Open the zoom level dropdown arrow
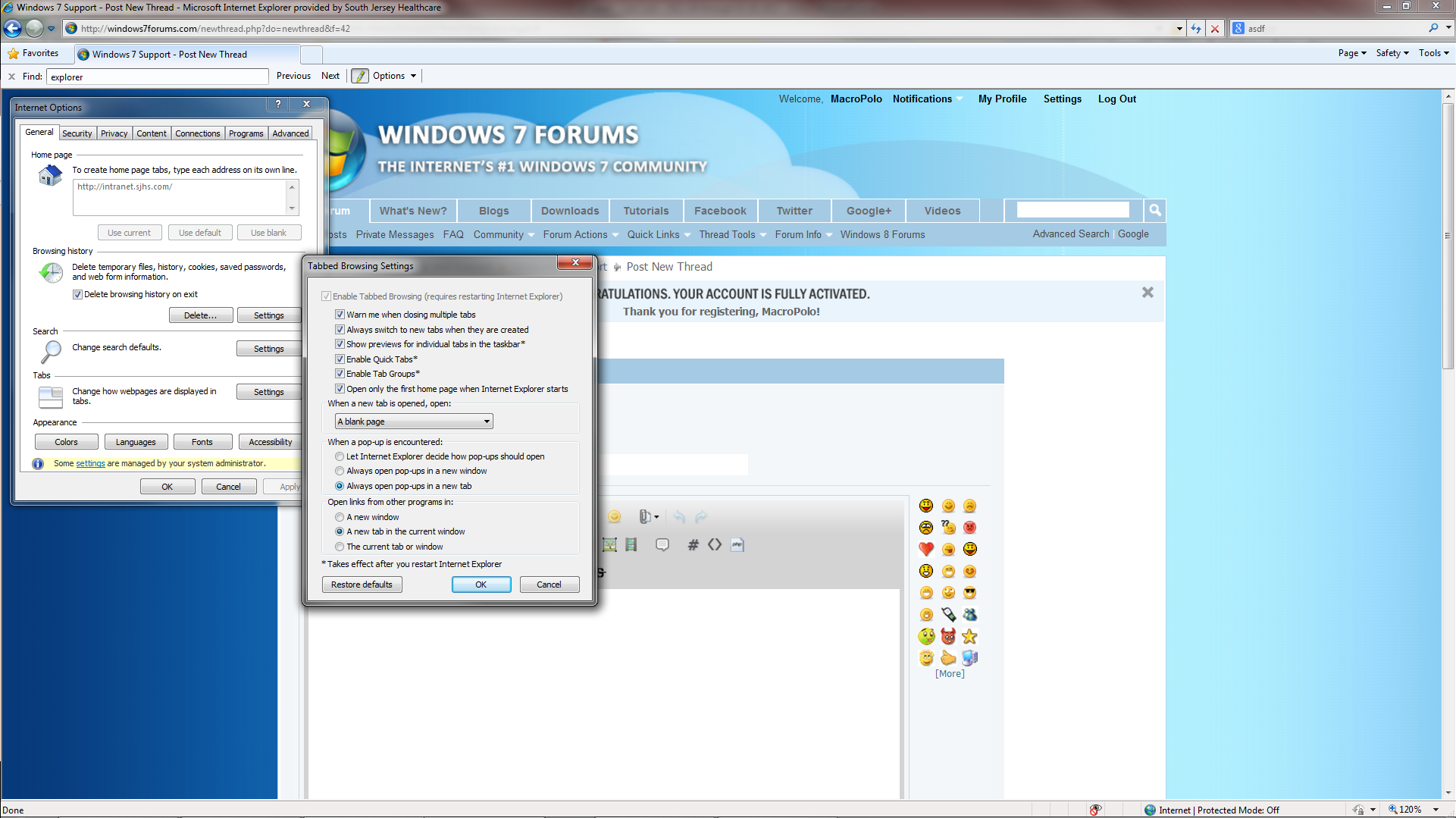The width and height of the screenshot is (1456, 818). [1436, 810]
